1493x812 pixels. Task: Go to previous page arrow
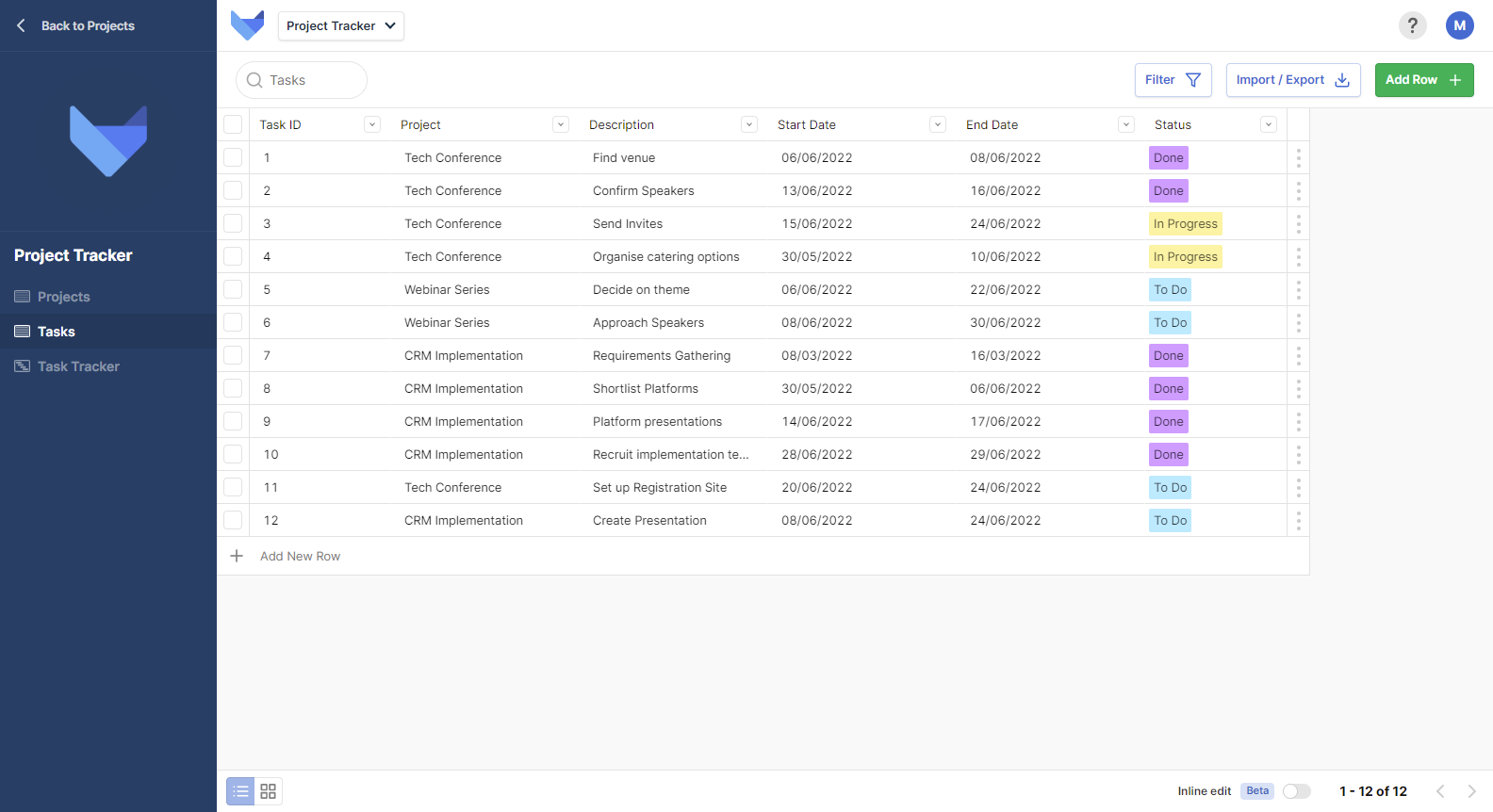[1440, 791]
